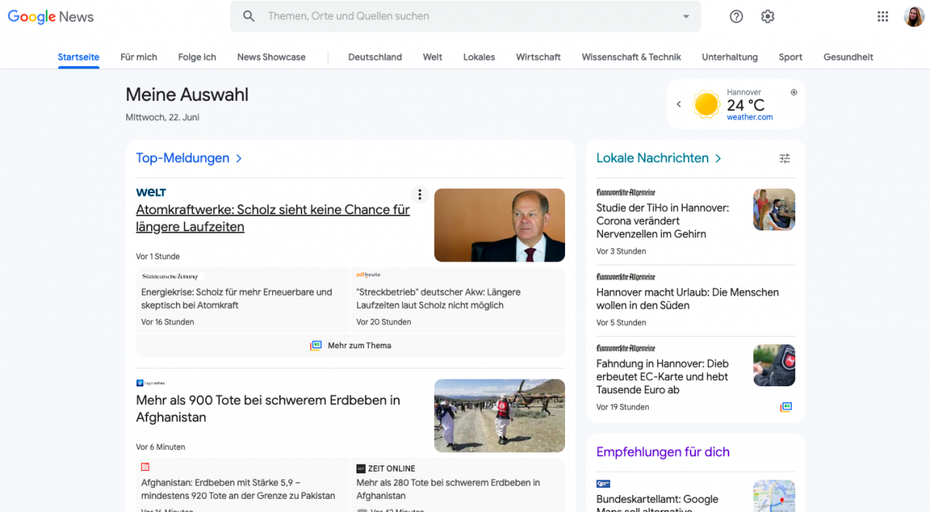Image resolution: width=930 pixels, height=512 pixels.
Task: Open the weather.com link
Action: 750,117
